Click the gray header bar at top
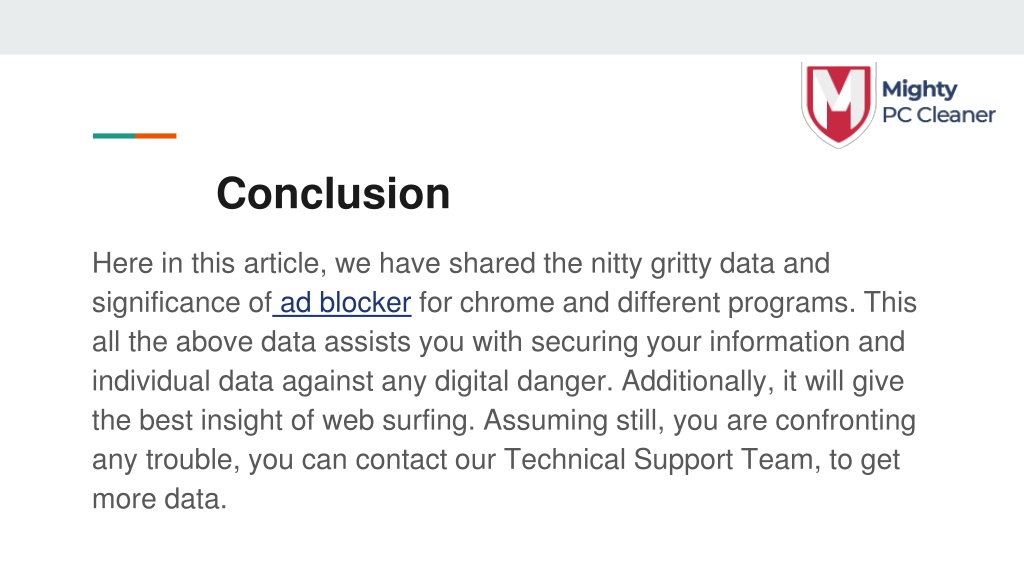This screenshot has height=576, width=1024. pyautogui.click(x=512, y=27)
